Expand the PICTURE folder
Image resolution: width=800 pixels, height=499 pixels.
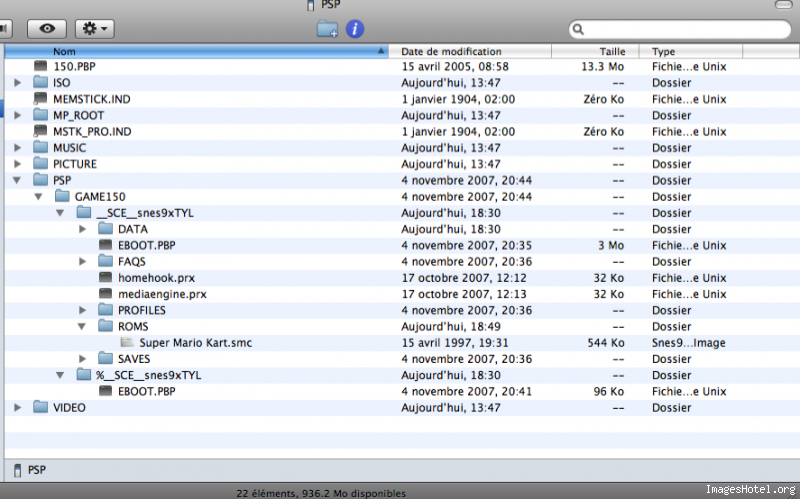[x=17, y=164]
